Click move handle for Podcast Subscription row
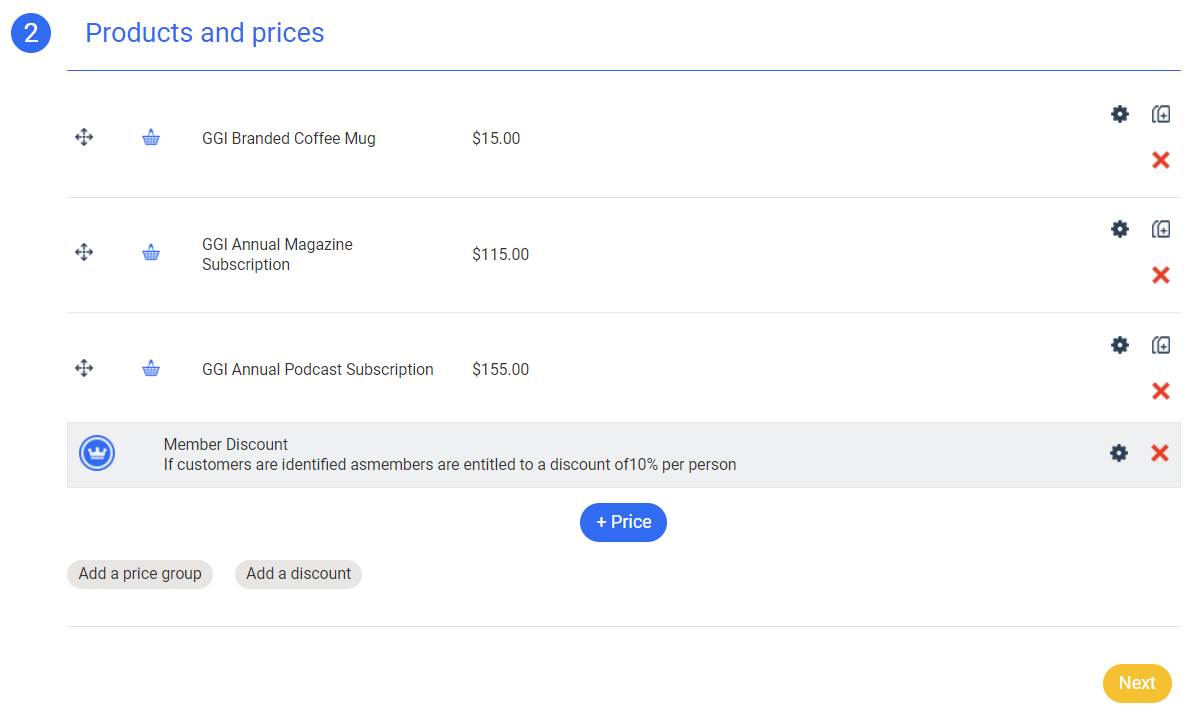 tap(84, 369)
